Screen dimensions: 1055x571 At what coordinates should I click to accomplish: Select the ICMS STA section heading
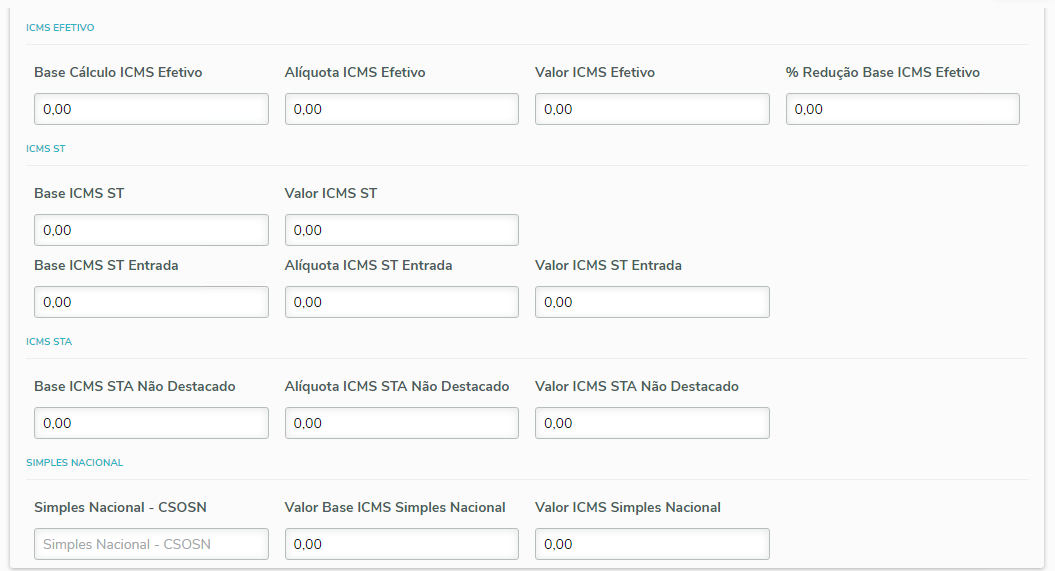tap(49, 342)
